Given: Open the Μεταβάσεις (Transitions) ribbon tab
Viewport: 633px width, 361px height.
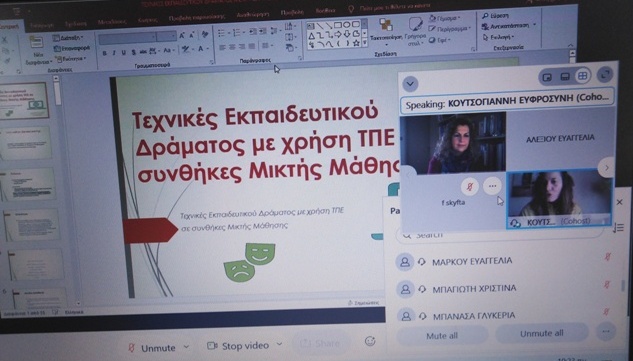Looking at the screenshot, I should (x=112, y=22).
